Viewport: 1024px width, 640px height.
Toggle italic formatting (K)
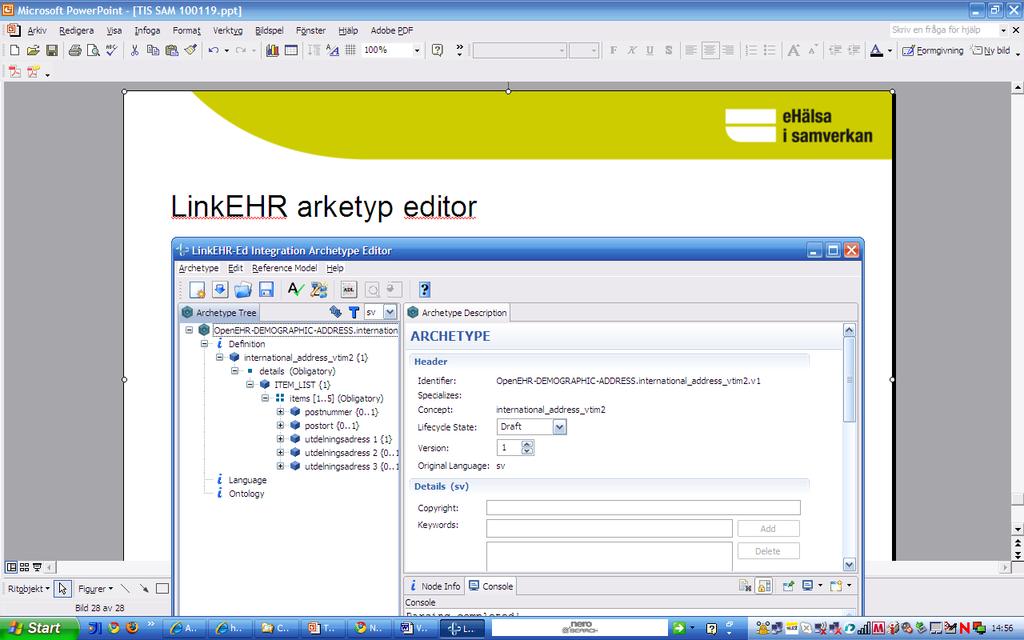632,50
